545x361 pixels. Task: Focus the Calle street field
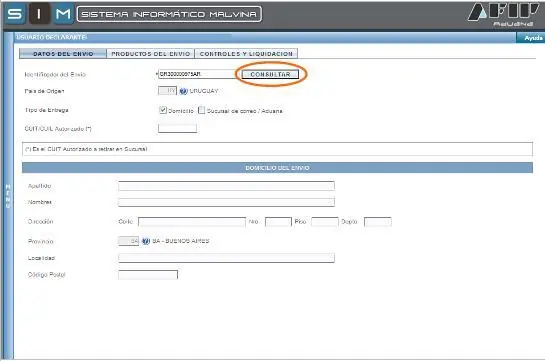tap(192, 222)
